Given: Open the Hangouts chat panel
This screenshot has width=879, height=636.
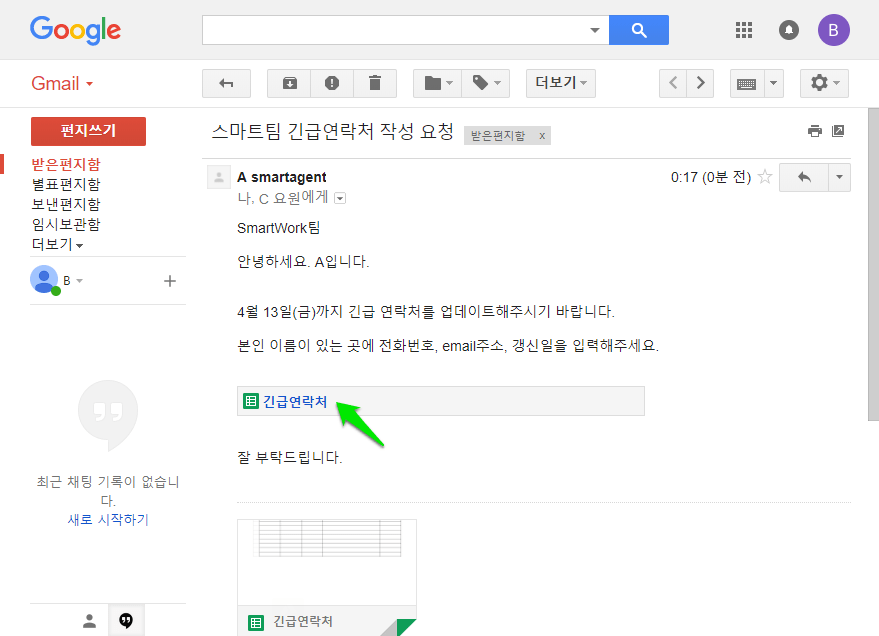Looking at the screenshot, I should point(126,620).
